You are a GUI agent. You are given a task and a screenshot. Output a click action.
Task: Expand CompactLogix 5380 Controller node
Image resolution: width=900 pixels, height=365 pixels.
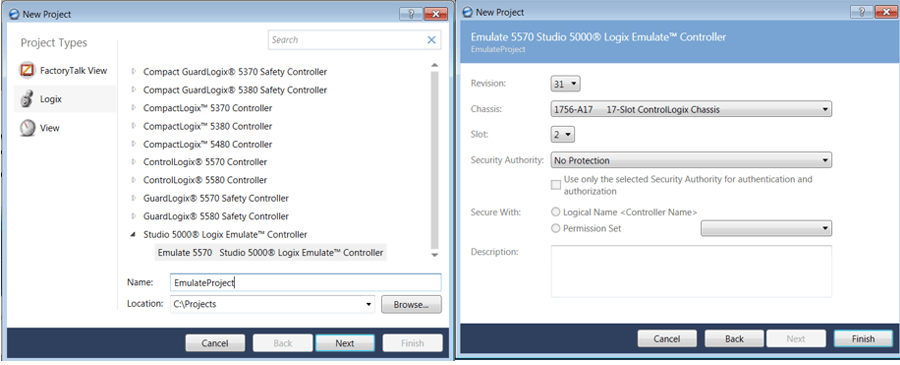[x=134, y=126]
